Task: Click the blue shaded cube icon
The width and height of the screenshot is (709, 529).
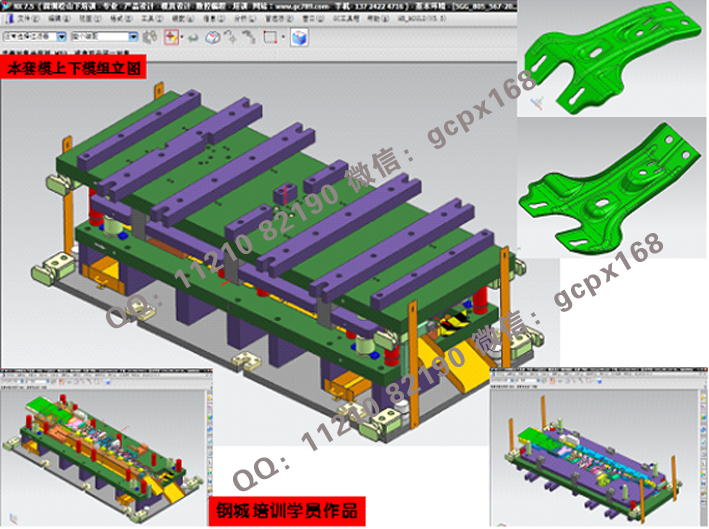Action: coord(299,37)
